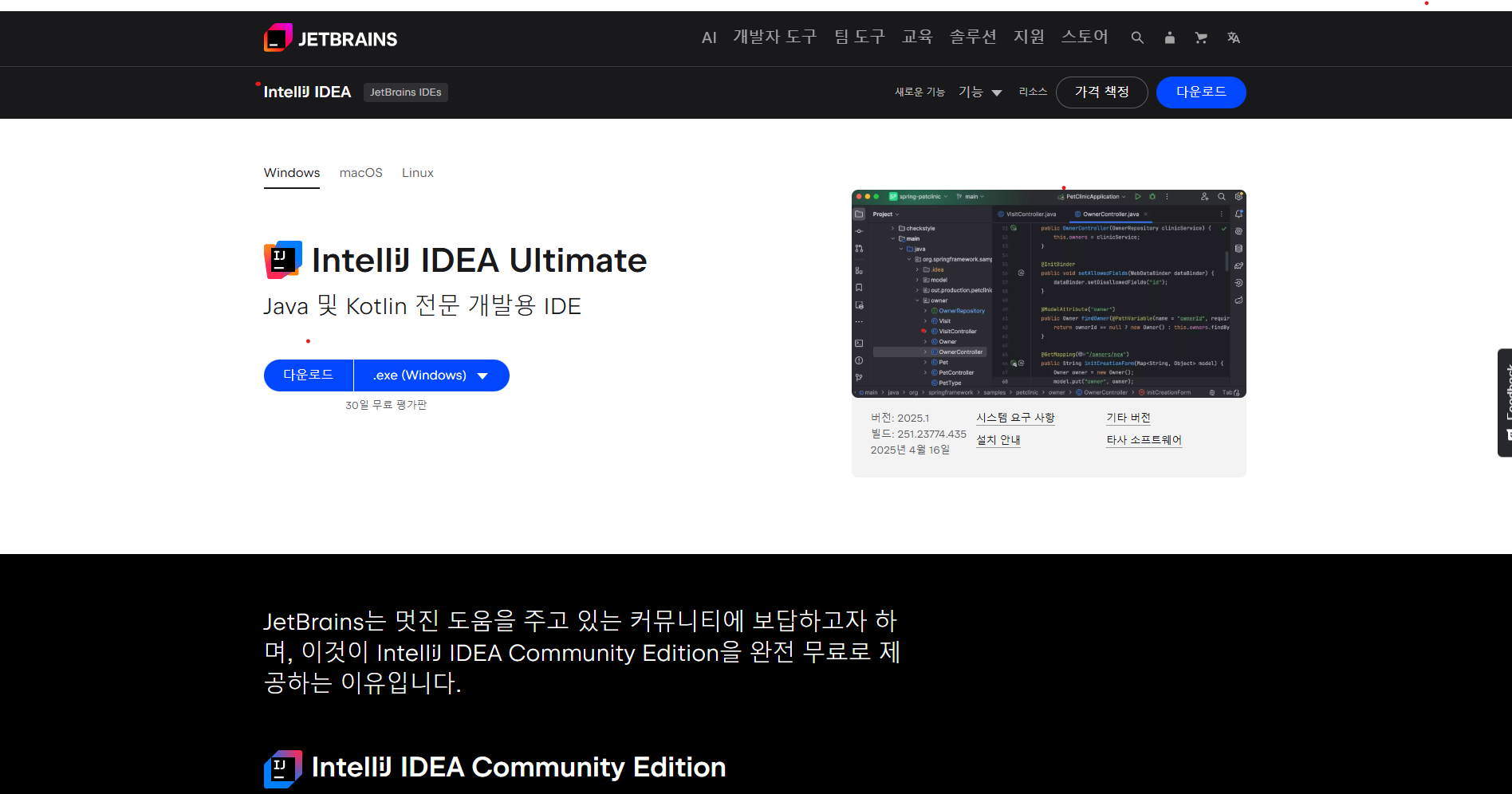The width and height of the screenshot is (1512, 794).
Task: Expand the .exe (Windows) installer dropdown
Action: [431, 375]
